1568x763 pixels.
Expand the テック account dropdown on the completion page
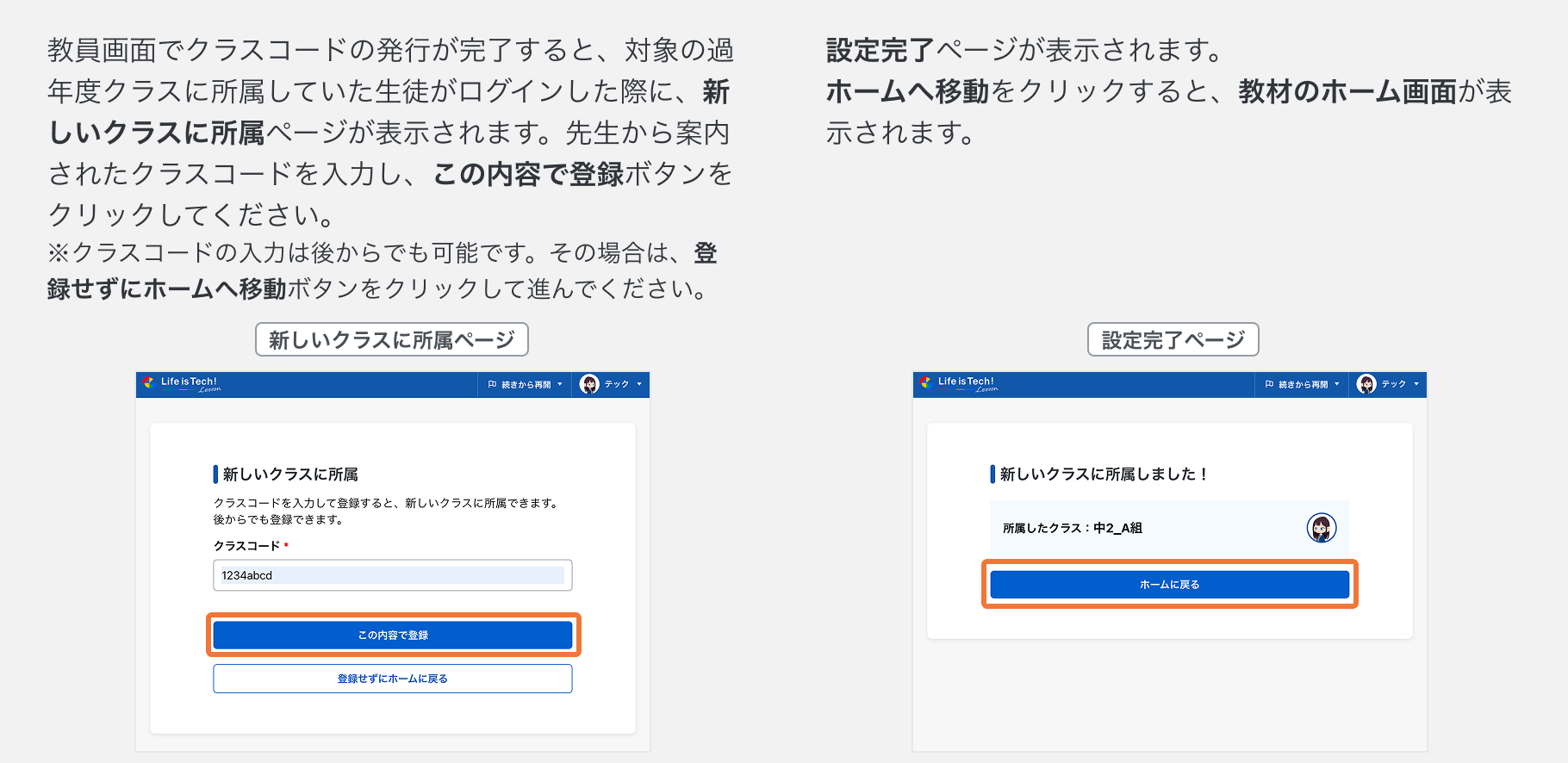pos(1416,384)
